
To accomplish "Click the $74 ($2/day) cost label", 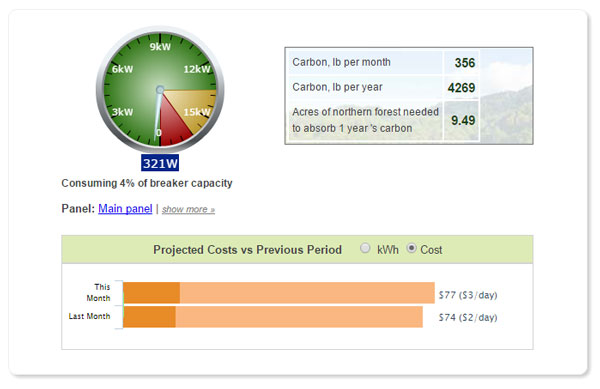I will click(x=468, y=317).
